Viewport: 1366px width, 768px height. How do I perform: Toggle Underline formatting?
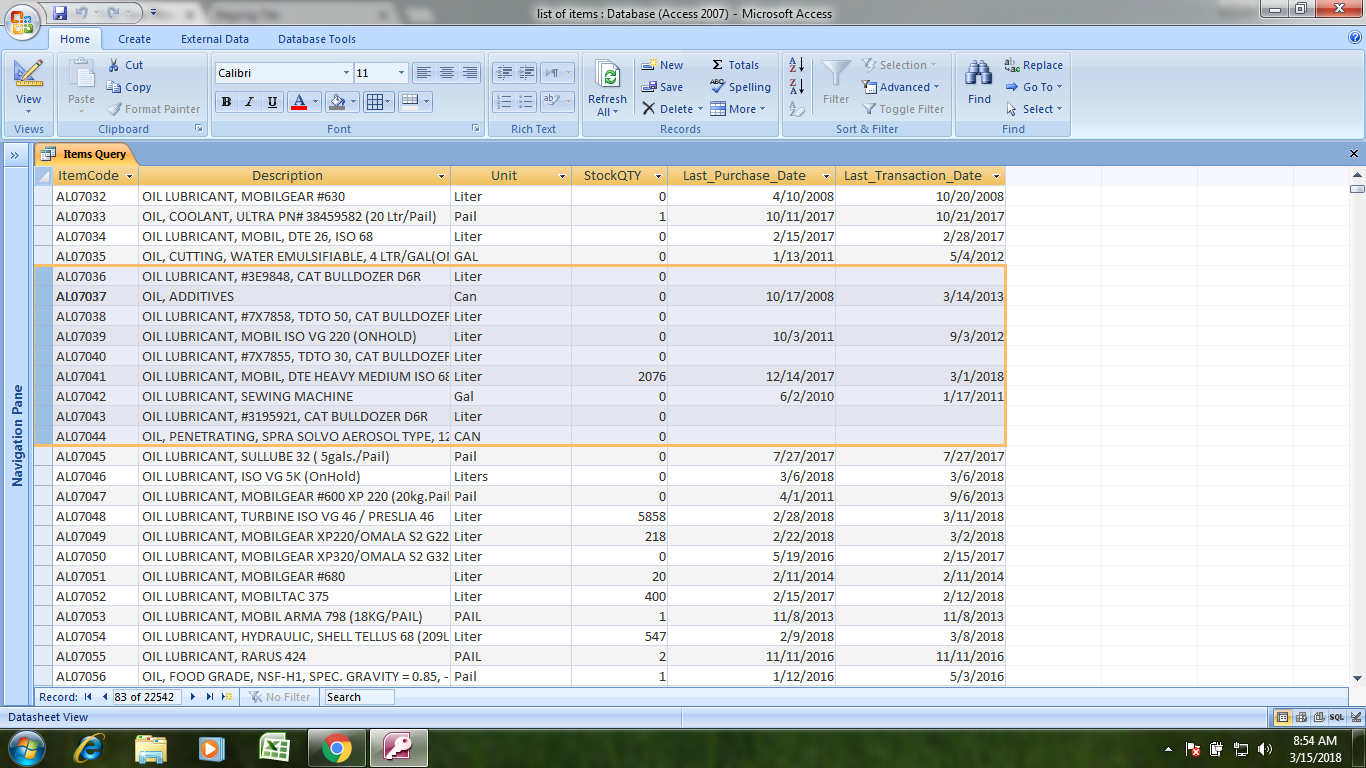[x=272, y=102]
